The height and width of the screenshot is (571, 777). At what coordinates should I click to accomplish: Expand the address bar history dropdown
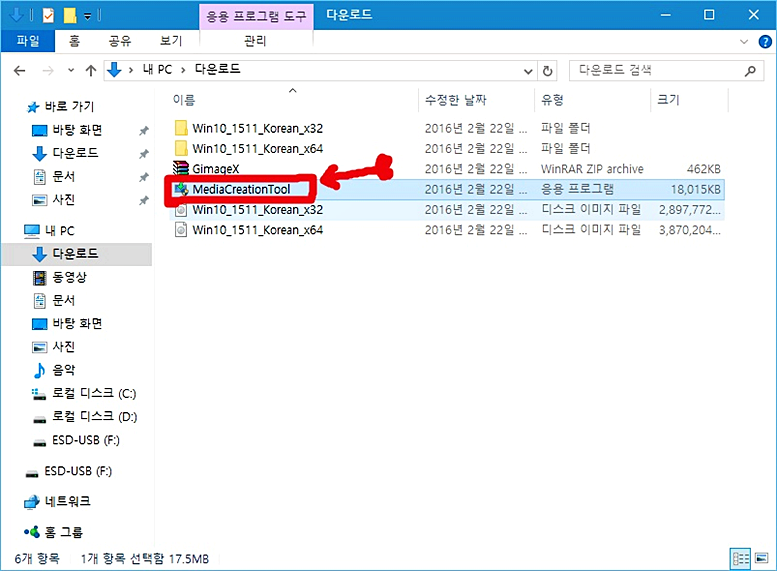(528, 71)
